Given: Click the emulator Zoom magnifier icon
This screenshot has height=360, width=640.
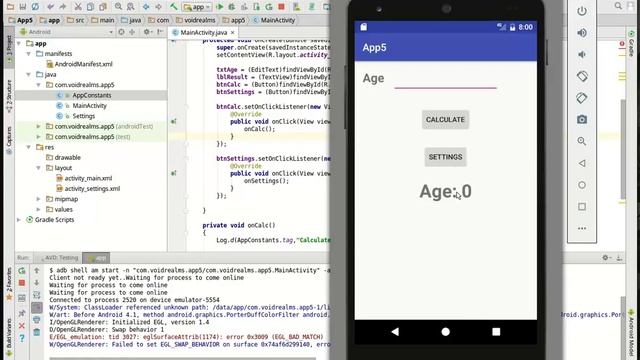Looking at the screenshot, I should pyautogui.click(x=582, y=141).
